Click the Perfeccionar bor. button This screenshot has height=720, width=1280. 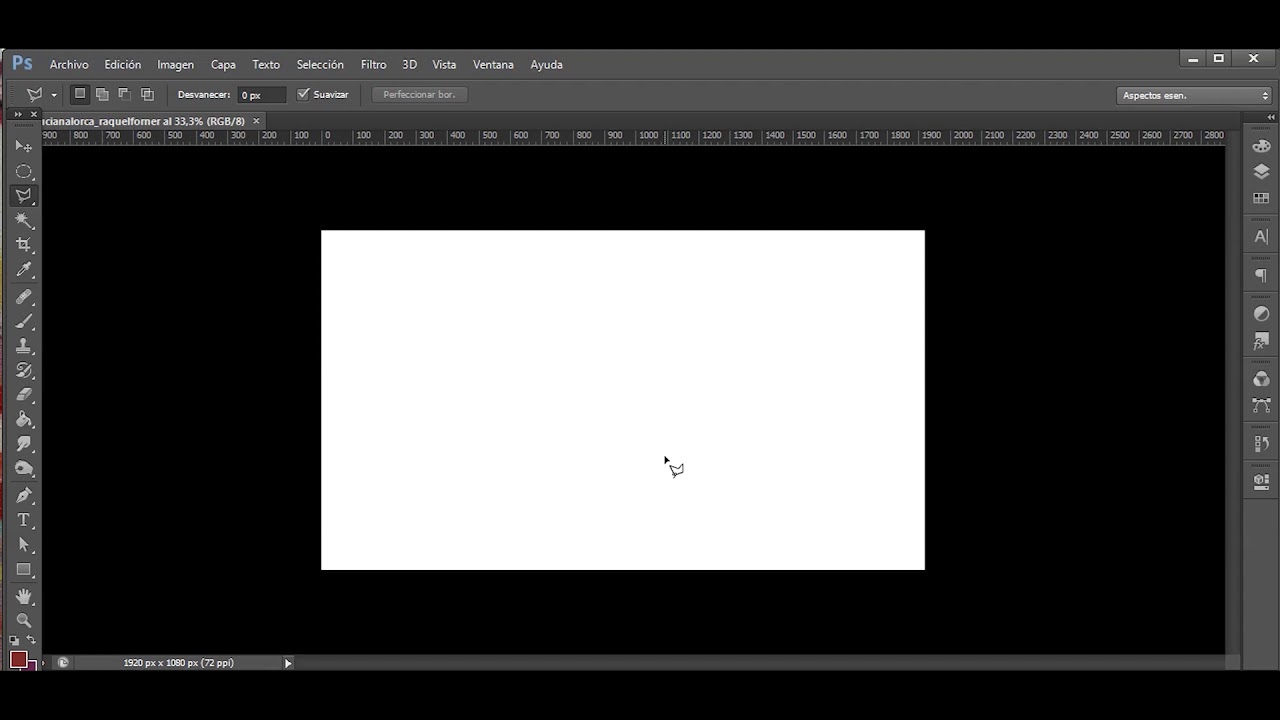click(419, 94)
